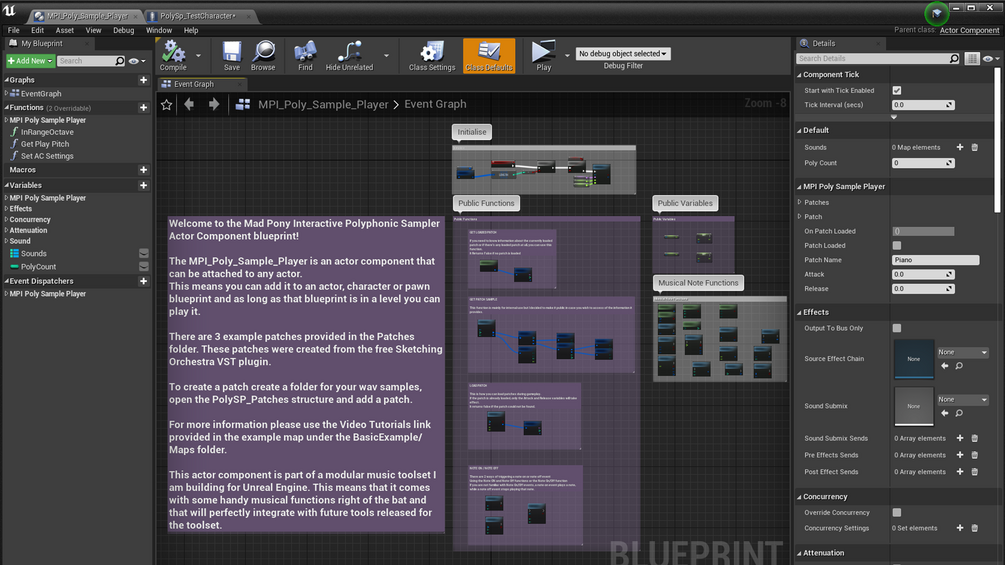Add a new event dispatcher with plus icon
This screenshot has width=1005, height=565.
[x=144, y=281]
